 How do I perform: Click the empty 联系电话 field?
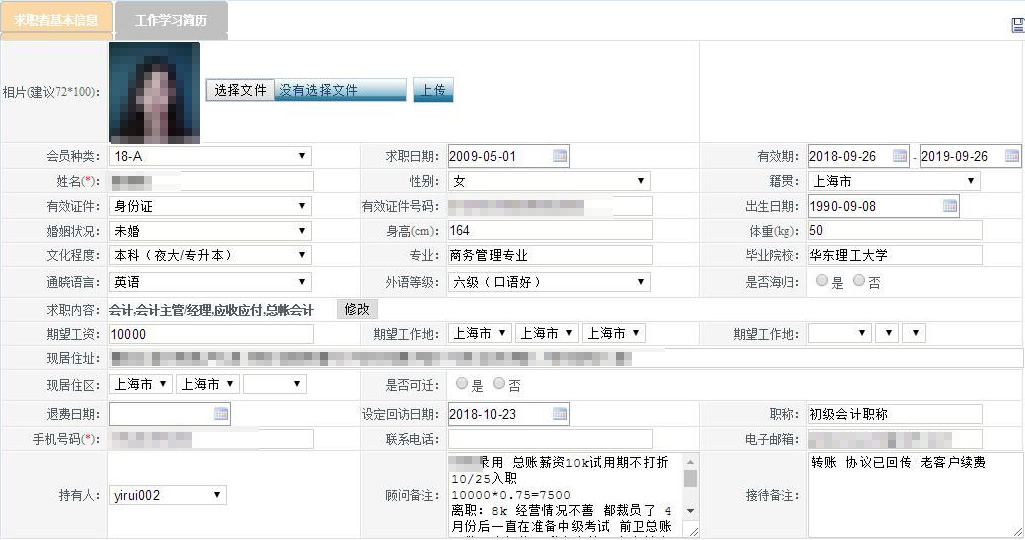point(550,439)
